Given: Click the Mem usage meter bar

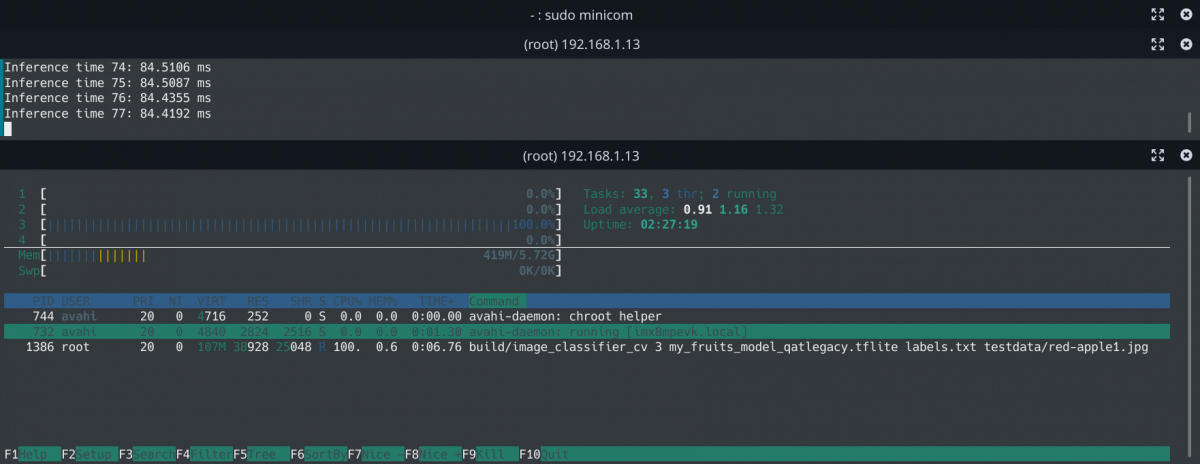Looking at the screenshot, I should pyautogui.click(x=300, y=256).
